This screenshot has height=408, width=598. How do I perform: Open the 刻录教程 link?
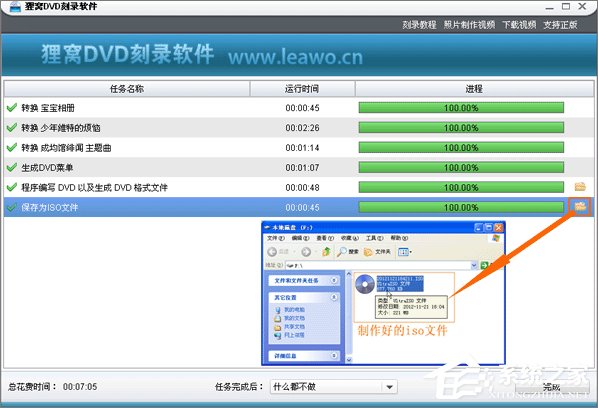[419, 25]
